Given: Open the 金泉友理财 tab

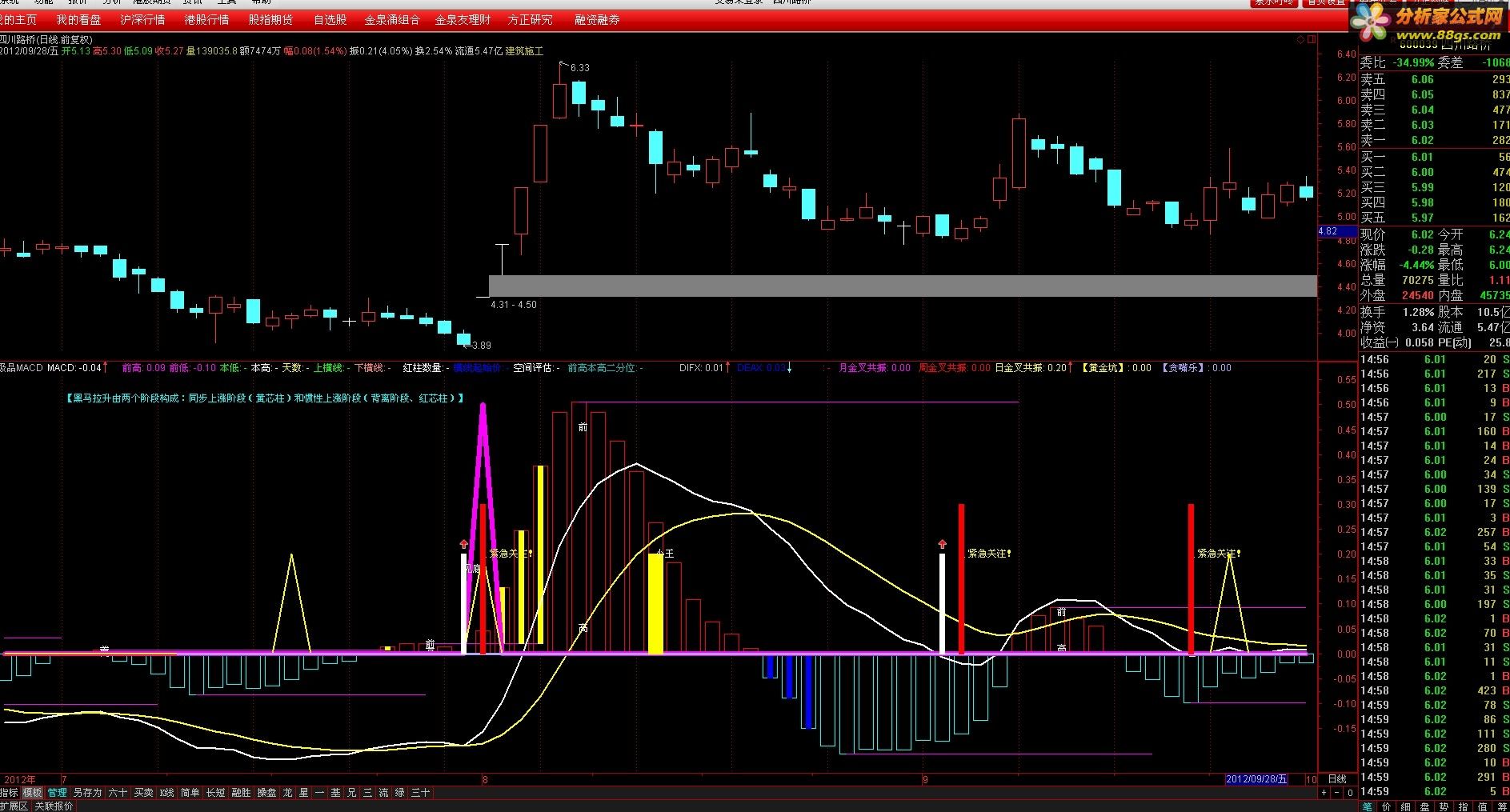Looking at the screenshot, I should pyautogui.click(x=463, y=19).
